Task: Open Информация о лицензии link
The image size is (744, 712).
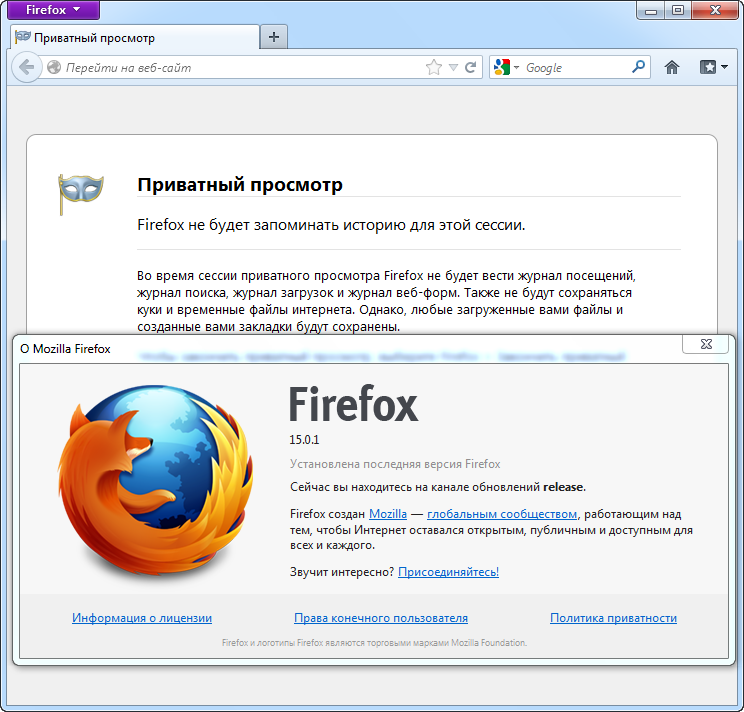Action: pyautogui.click(x=142, y=618)
